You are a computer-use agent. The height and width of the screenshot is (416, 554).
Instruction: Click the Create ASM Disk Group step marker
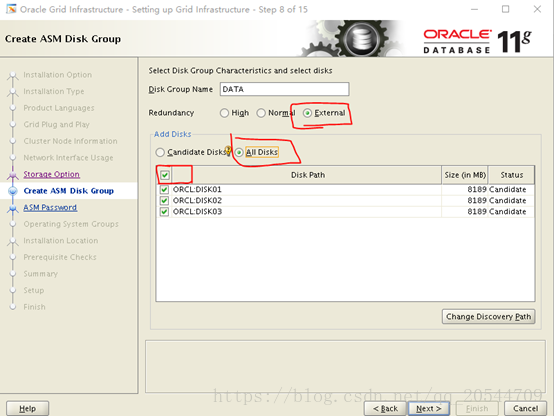pyautogui.click(x=13, y=191)
